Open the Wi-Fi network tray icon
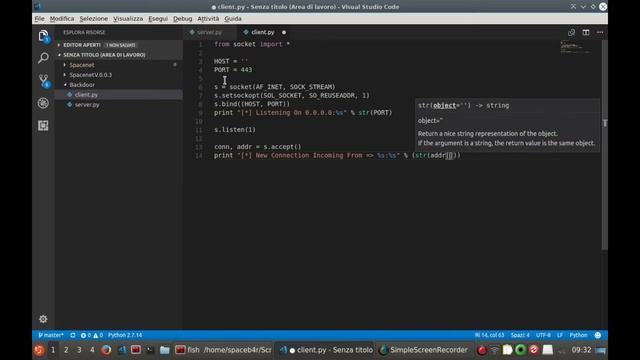Image resolution: width=640 pixels, height=360 pixels. 494,350
